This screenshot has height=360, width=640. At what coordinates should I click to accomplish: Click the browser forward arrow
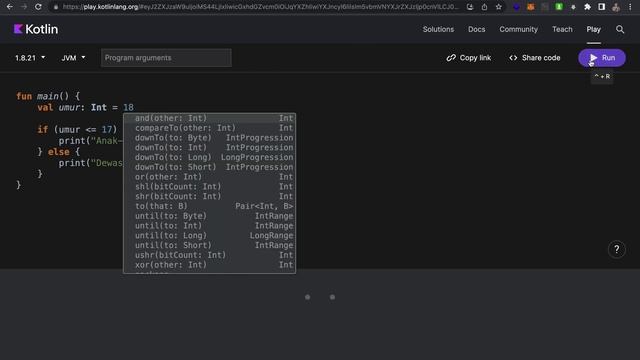[x=24, y=7]
